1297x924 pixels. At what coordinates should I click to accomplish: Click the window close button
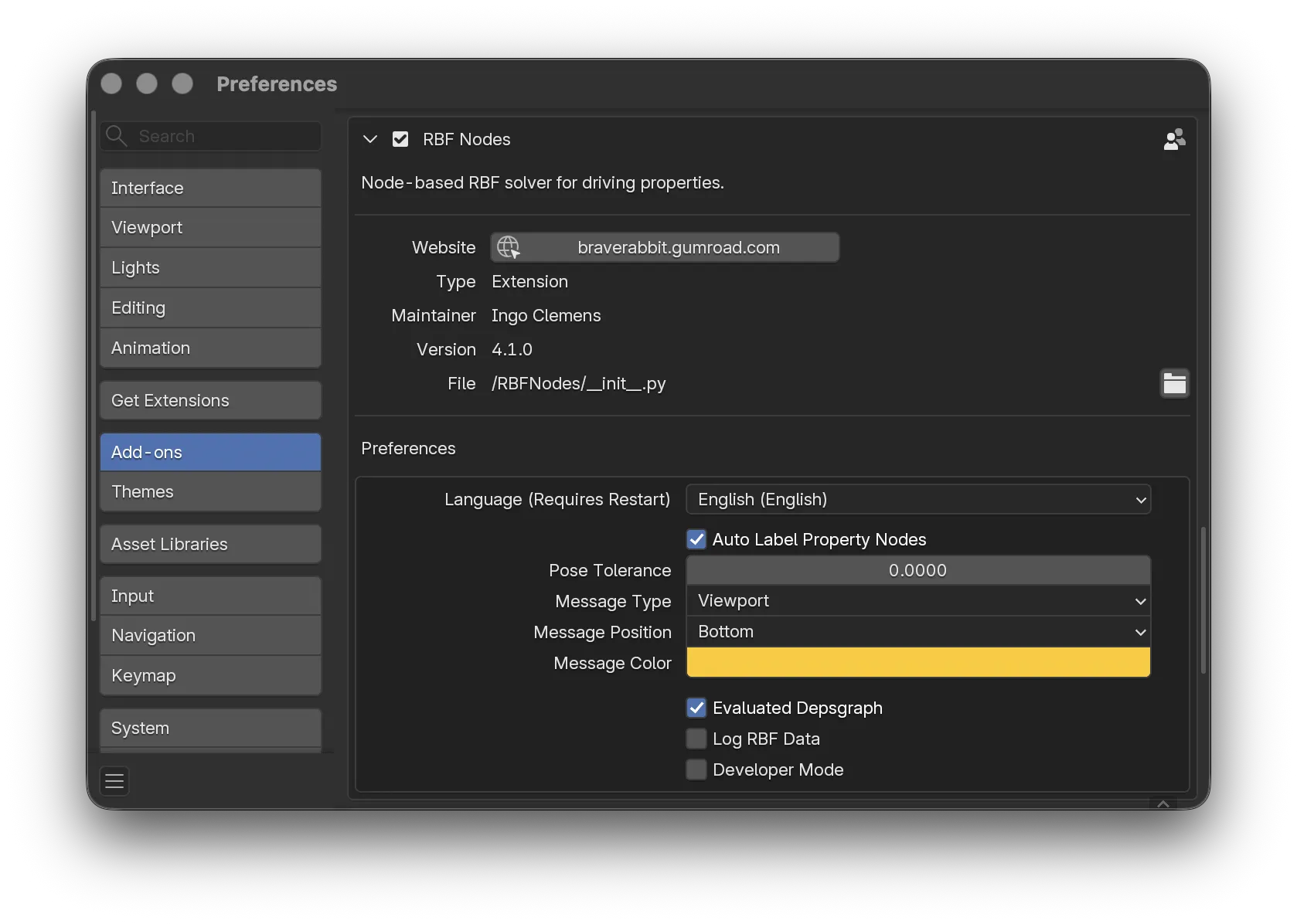111,83
